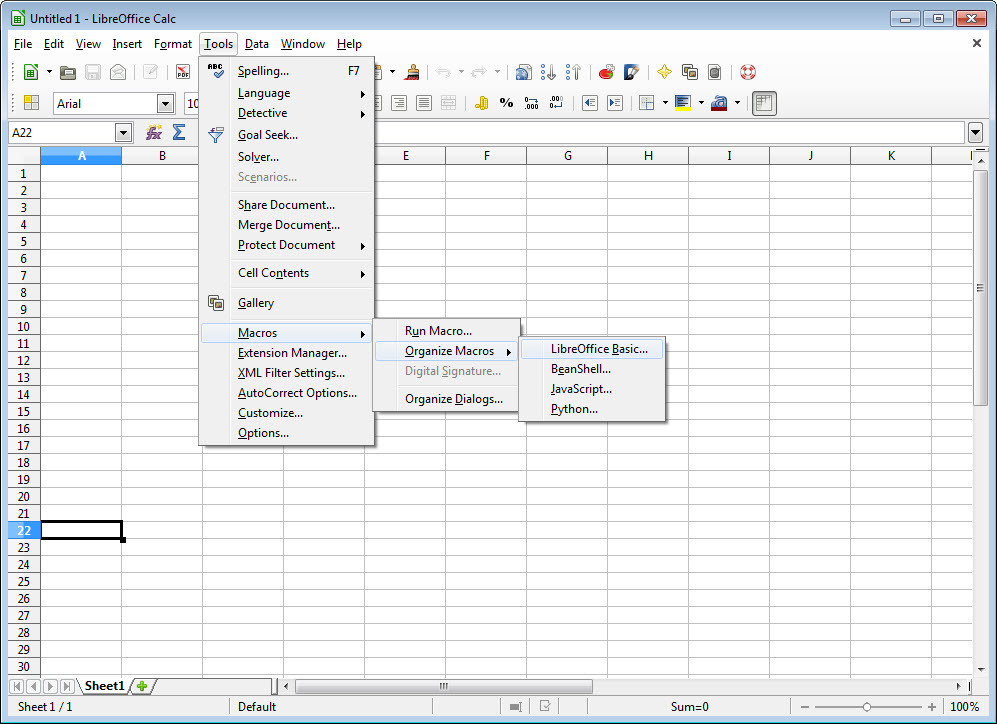Sort ascending using the toolbar icon
This screenshot has width=997, height=724.
point(548,72)
